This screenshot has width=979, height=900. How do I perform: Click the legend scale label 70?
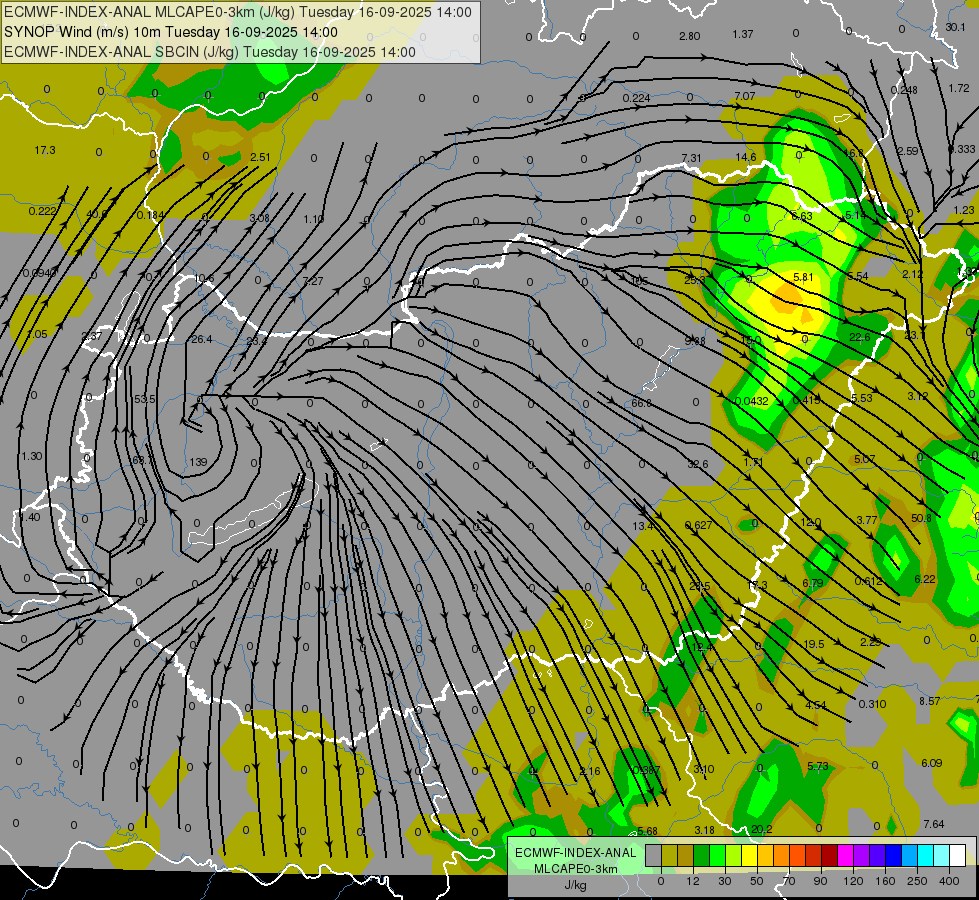(789, 881)
